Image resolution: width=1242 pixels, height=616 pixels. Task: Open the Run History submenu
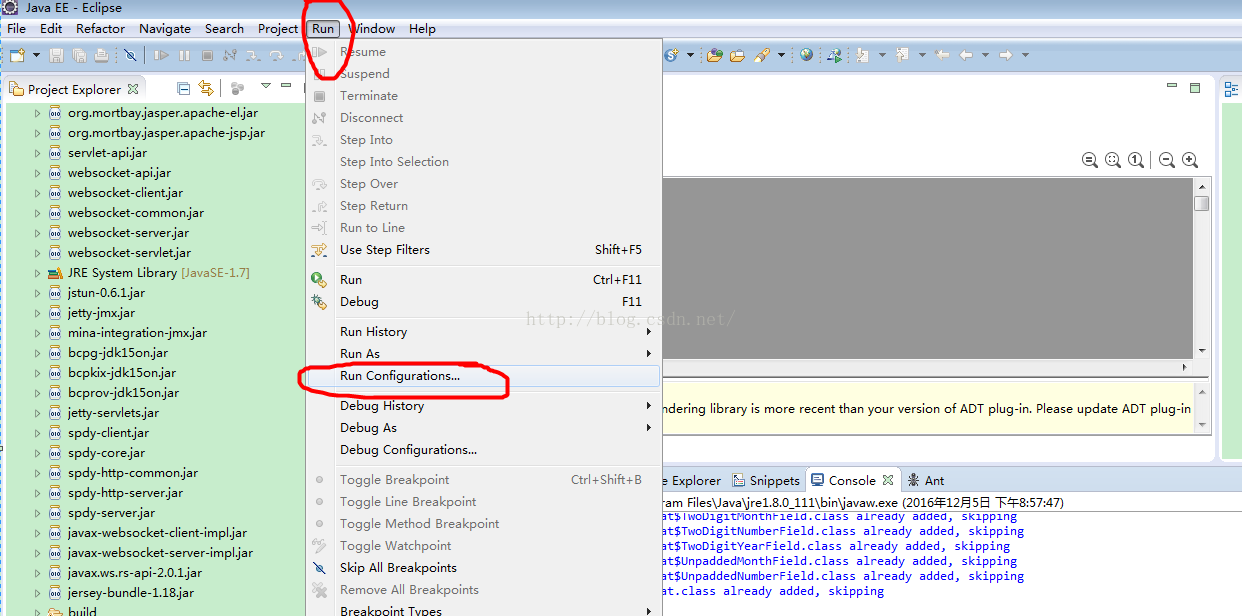click(483, 332)
